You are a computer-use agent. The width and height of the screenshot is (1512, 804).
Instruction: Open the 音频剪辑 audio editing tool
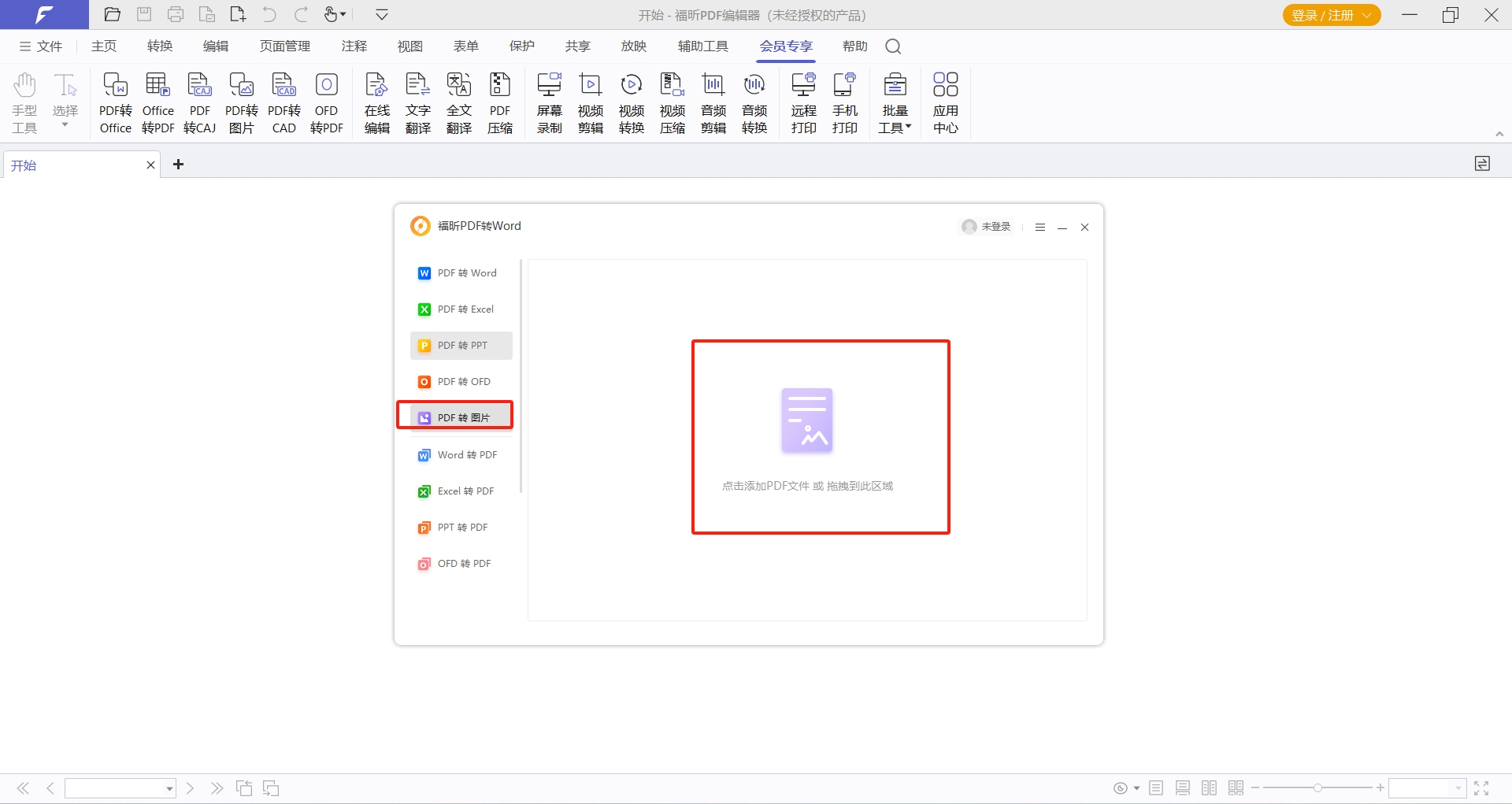[713, 102]
